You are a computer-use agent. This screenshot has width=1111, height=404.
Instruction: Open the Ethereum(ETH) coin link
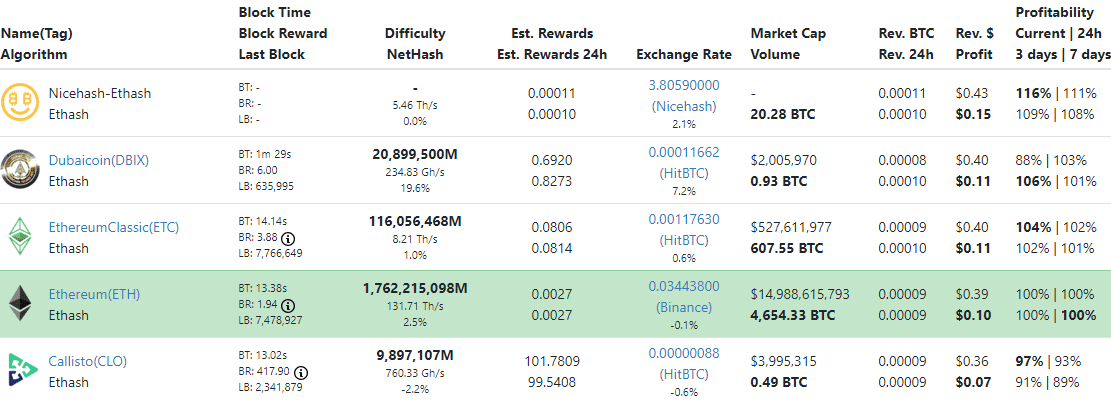tap(94, 294)
